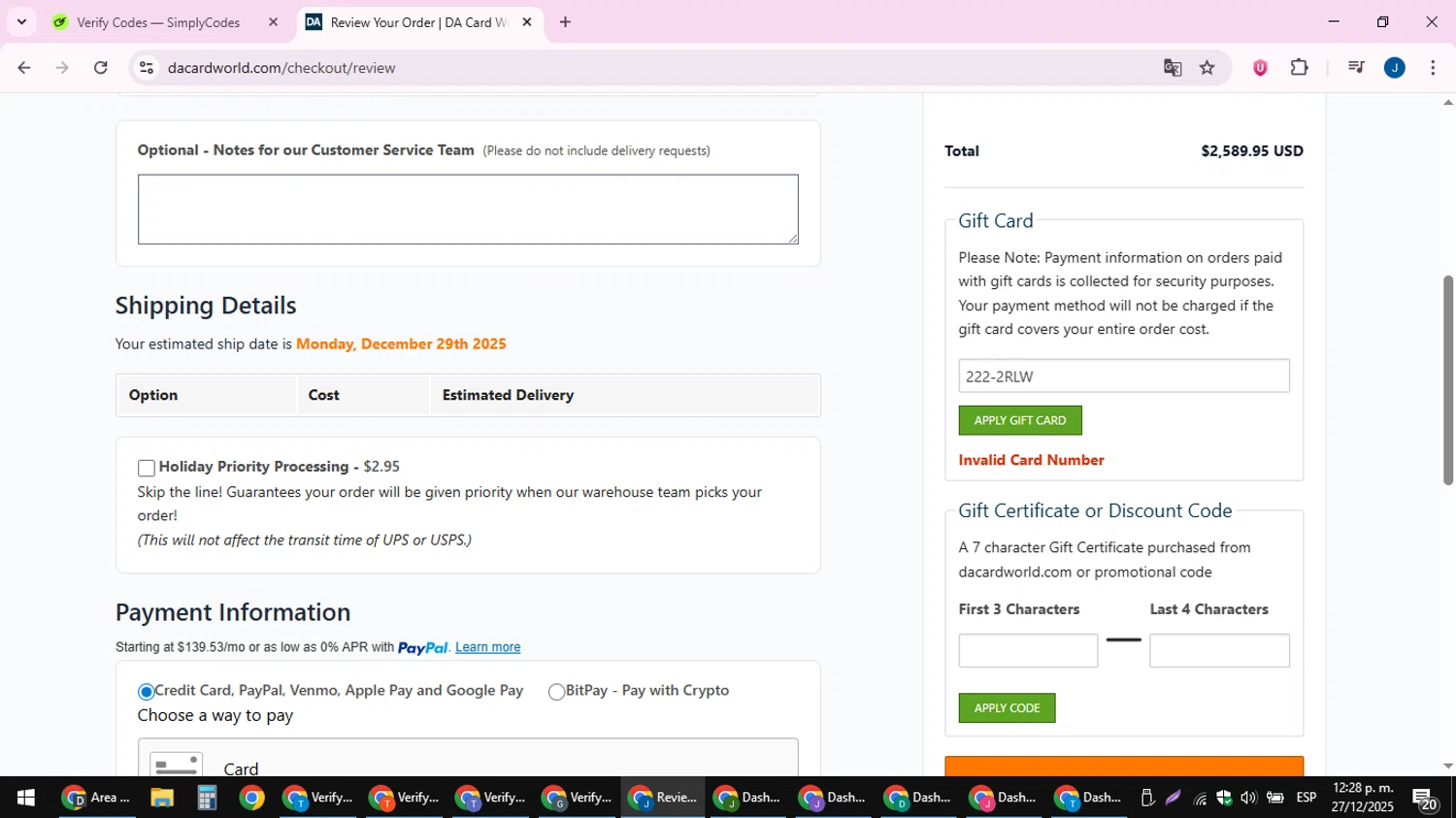Open the Windows Start menu
The height and width of the screenshot is (818, 1456).
click(25, 798)
